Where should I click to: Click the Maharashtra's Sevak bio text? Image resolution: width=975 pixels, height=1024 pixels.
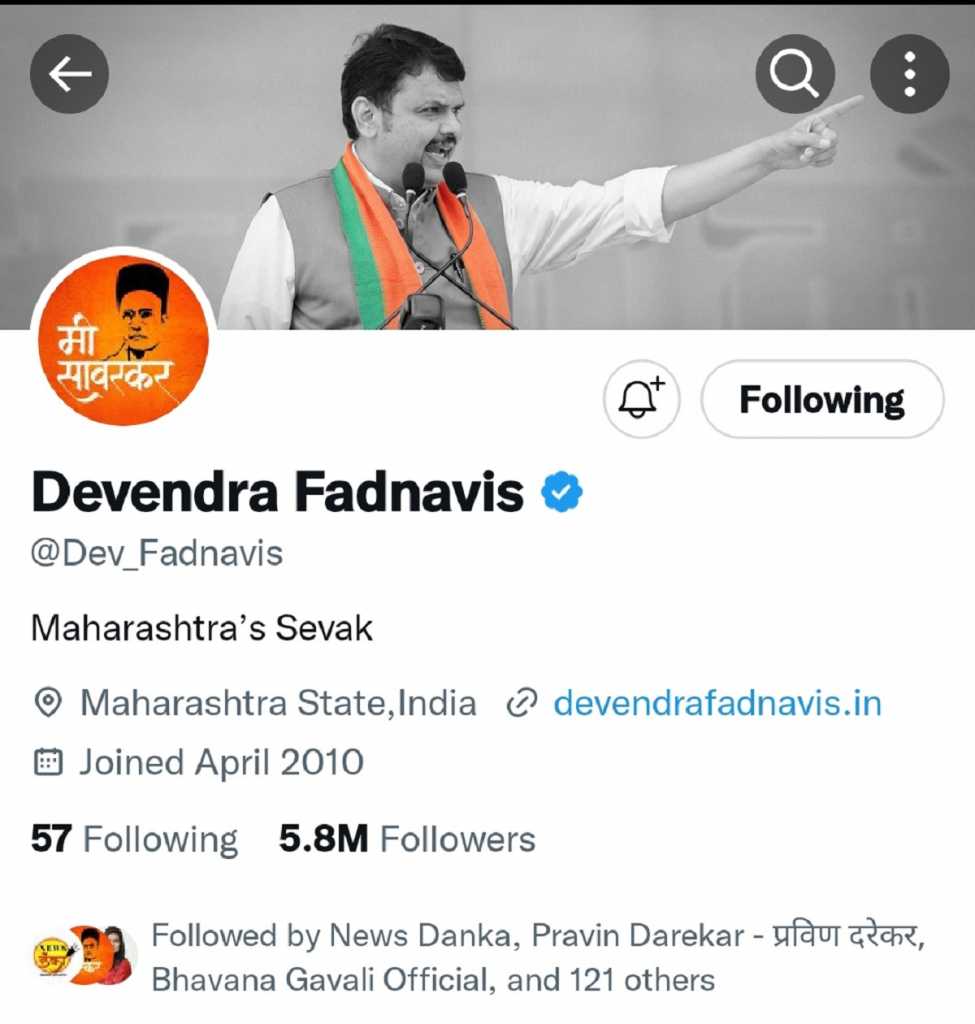202,628
